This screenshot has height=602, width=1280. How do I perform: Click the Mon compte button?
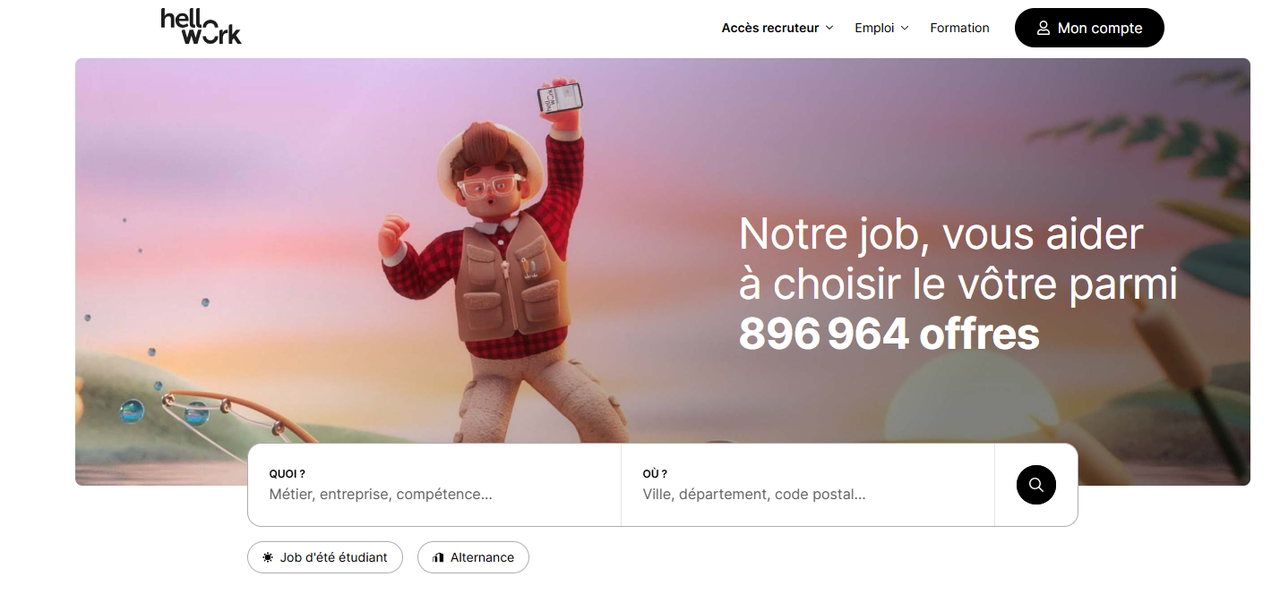tap(1089, 27)
